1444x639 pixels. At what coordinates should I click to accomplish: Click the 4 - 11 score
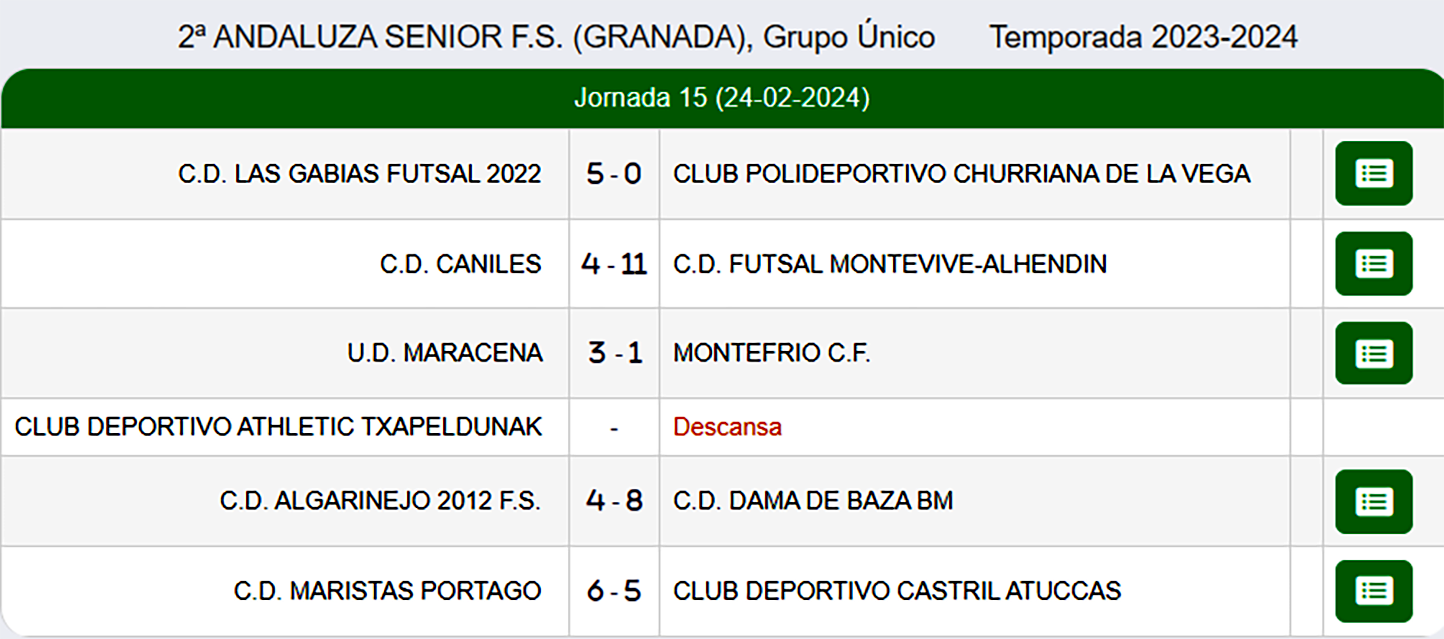pyautogui.click(x=614, y=264)
